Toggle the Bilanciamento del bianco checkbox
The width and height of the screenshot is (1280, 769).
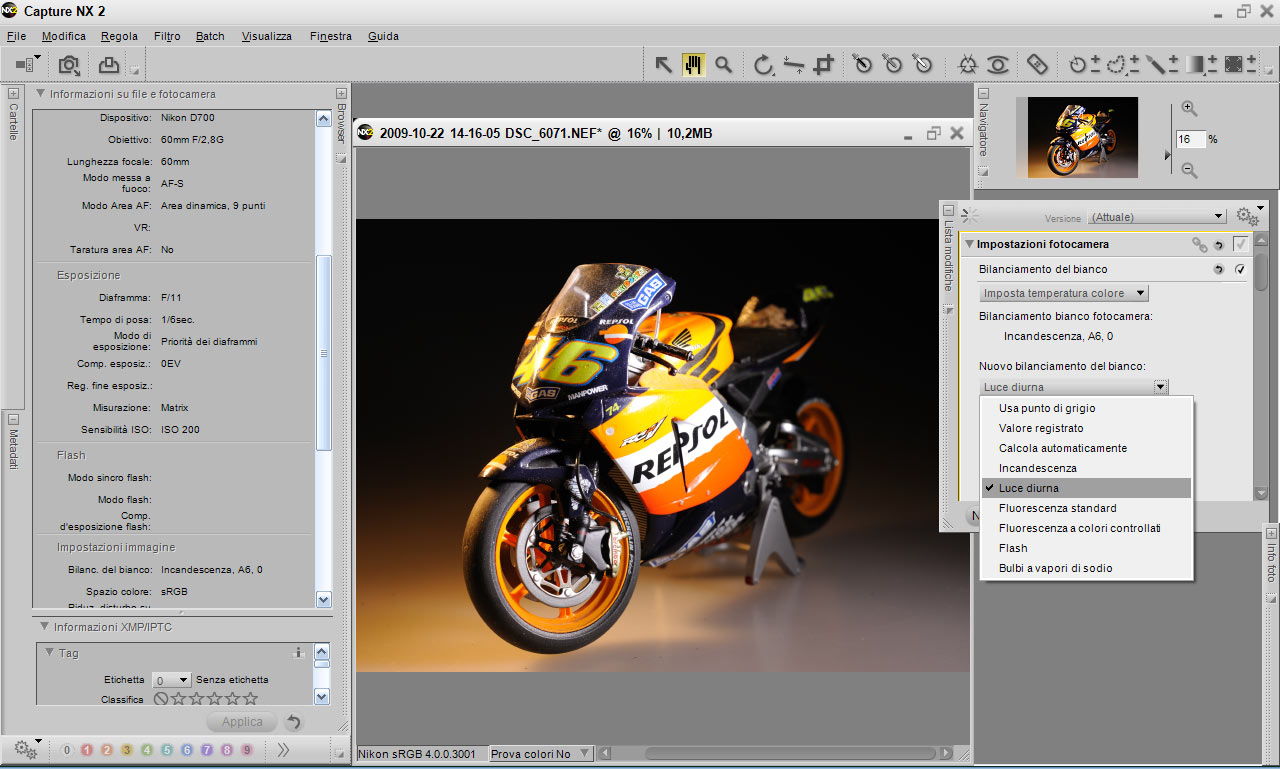tap(1240, 269)
